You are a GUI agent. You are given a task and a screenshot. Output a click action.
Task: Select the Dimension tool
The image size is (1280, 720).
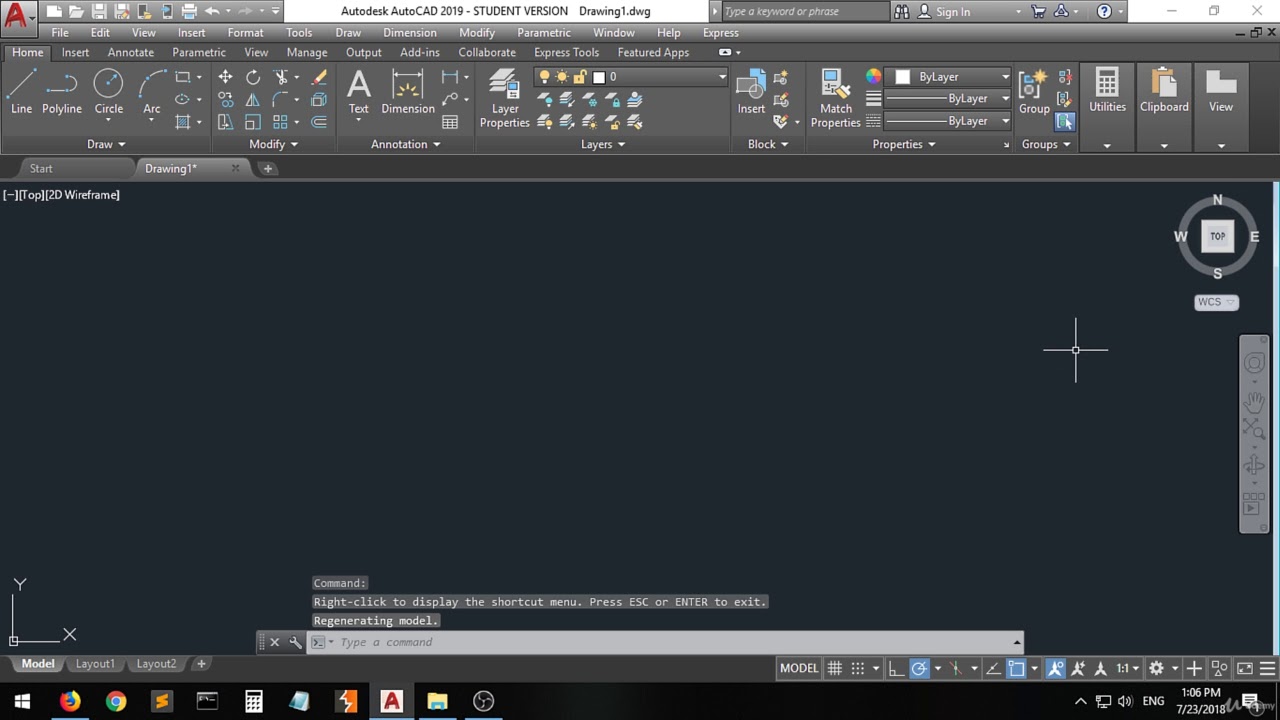point(408,92)
